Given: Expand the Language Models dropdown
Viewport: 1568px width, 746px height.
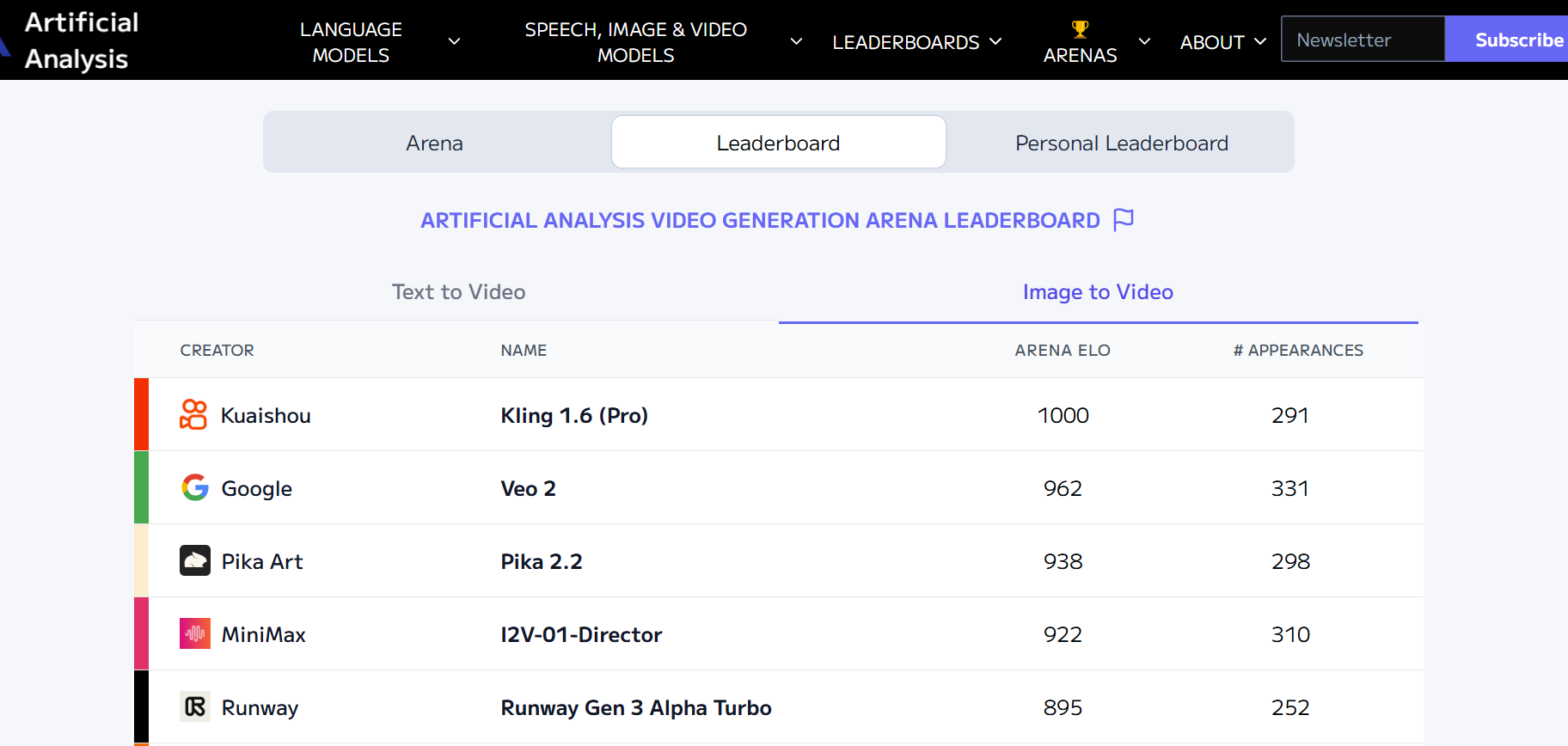Looking at the screenshot, I should pos(378,42).
